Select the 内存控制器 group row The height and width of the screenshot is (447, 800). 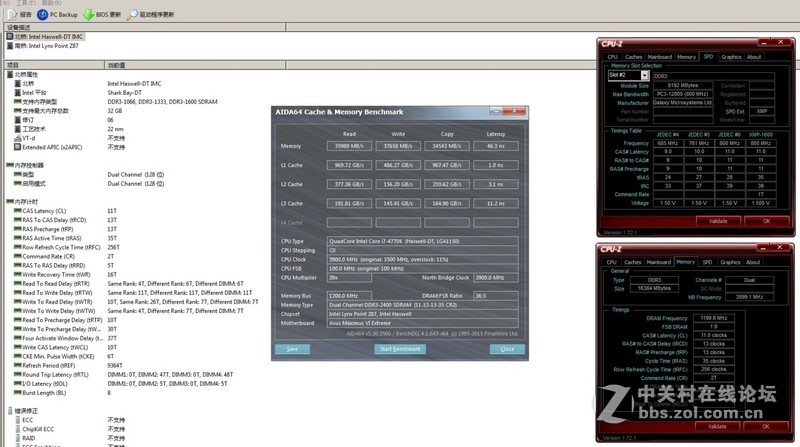coord(26,165)
